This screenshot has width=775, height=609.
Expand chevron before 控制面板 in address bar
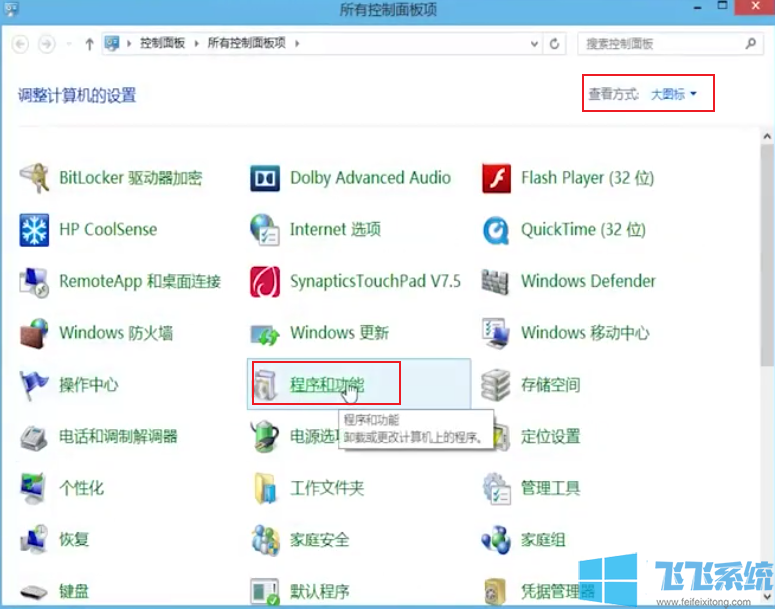click(129, 44)
